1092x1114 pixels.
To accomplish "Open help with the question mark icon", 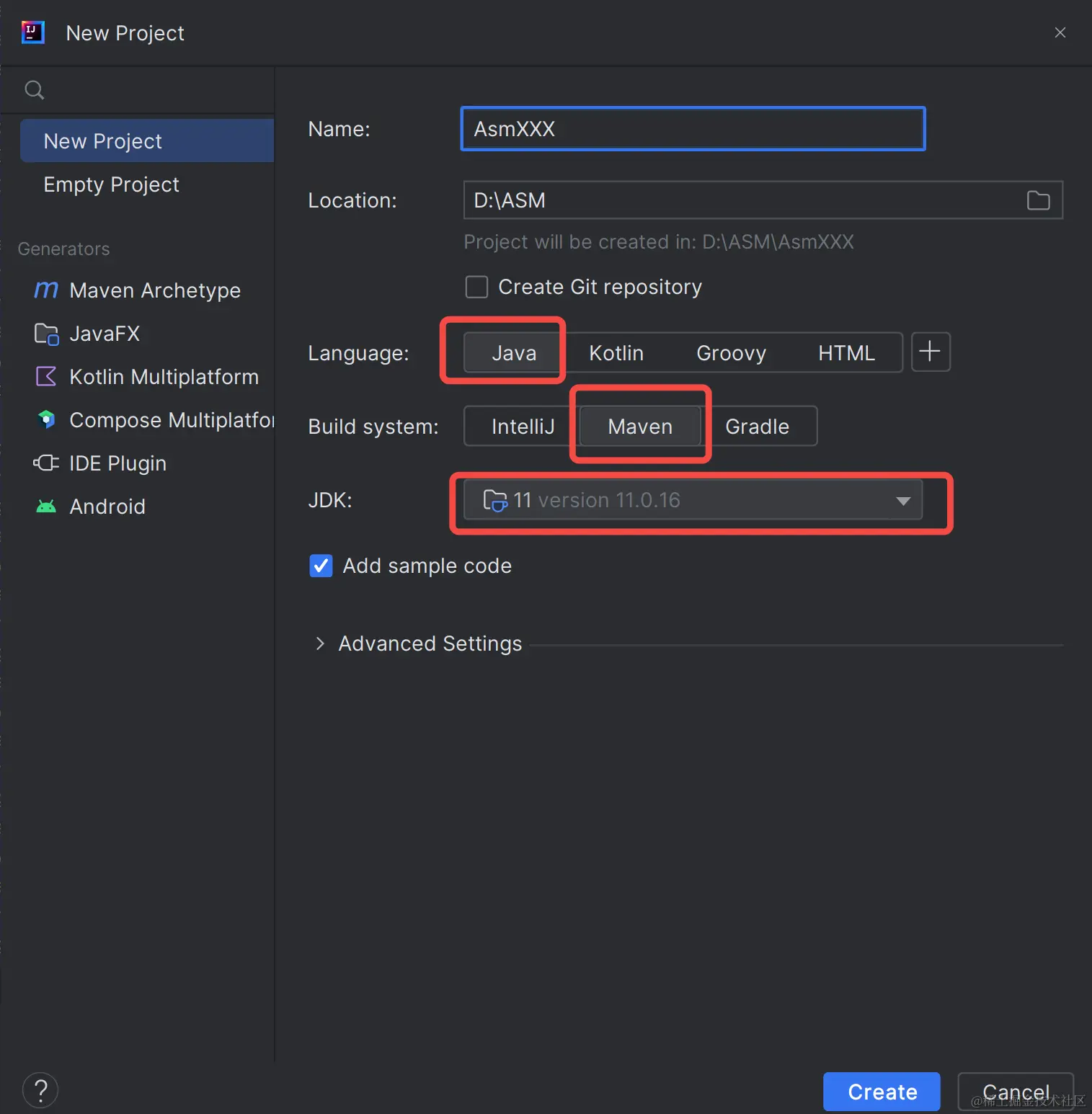I will (x=40, y=1091).
